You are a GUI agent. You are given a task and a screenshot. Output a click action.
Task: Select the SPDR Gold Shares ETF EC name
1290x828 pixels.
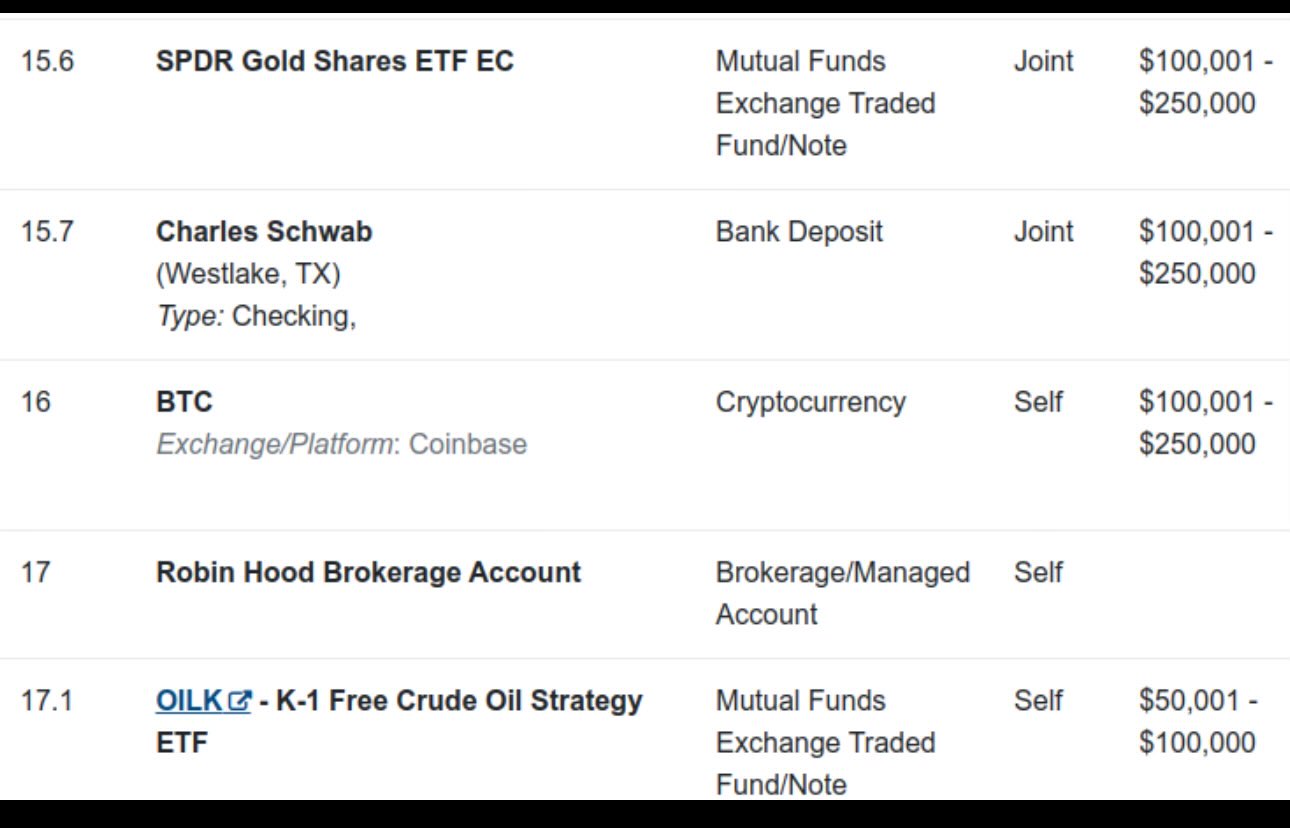pos(335,61)
